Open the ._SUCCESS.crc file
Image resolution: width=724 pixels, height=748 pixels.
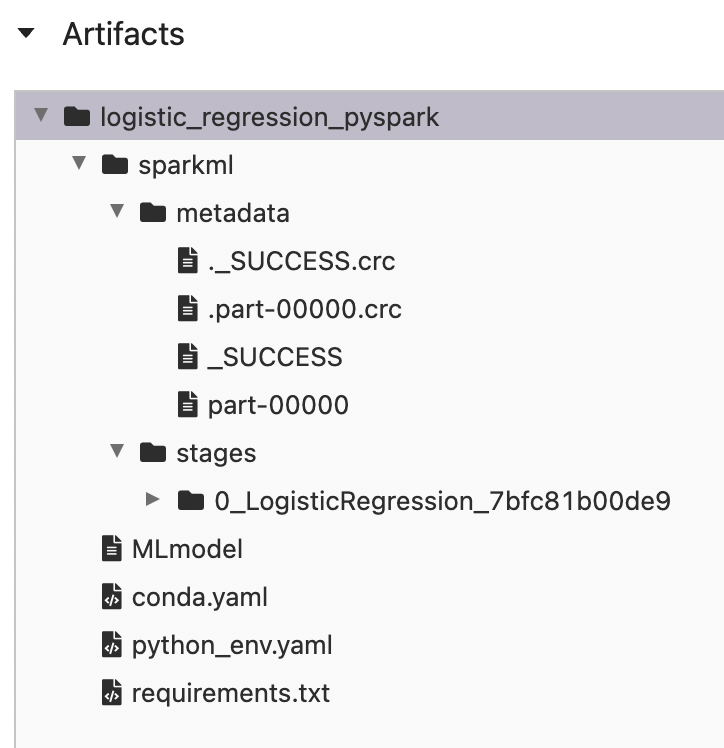301,261
